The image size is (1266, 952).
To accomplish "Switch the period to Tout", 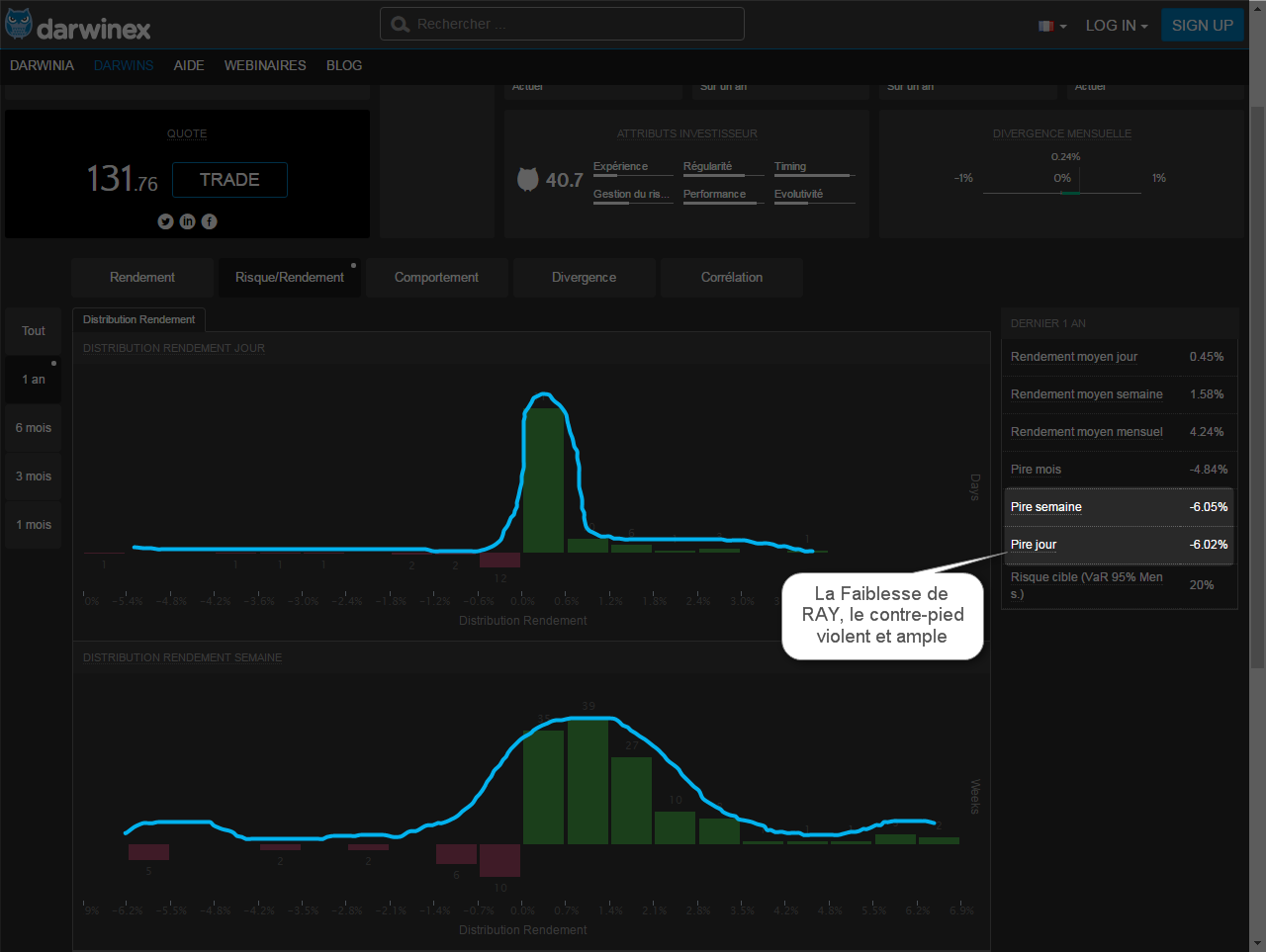I will [34, 331].
